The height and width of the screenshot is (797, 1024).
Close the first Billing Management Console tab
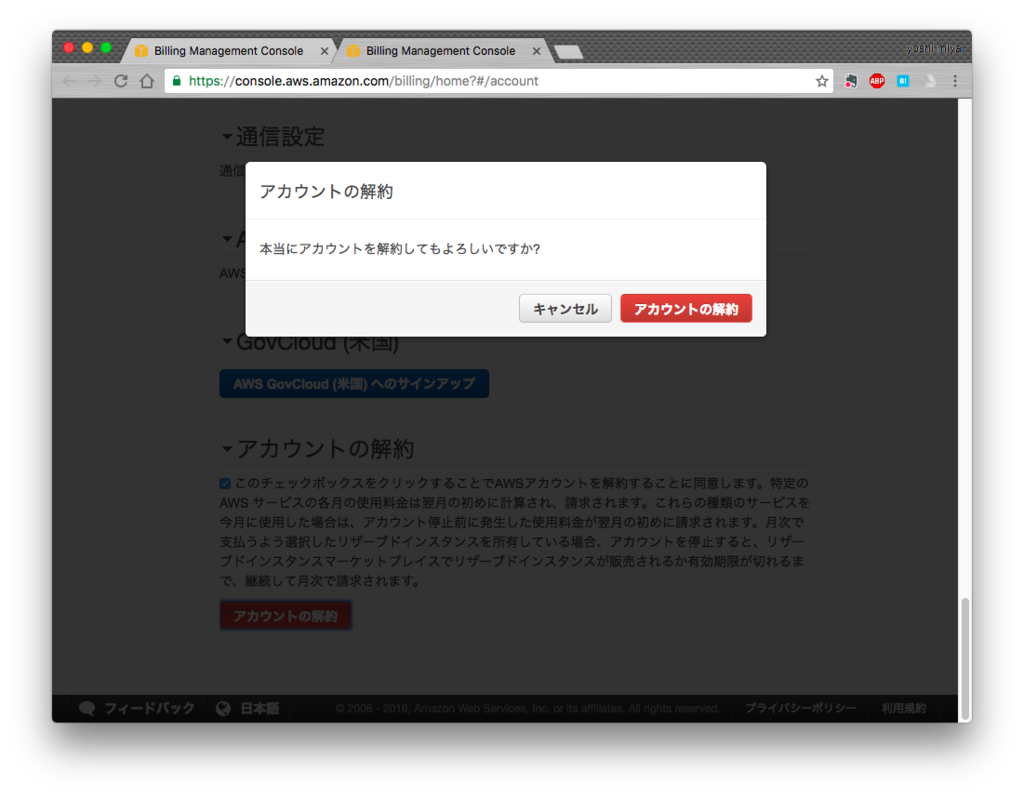click(x=324, y=51)
